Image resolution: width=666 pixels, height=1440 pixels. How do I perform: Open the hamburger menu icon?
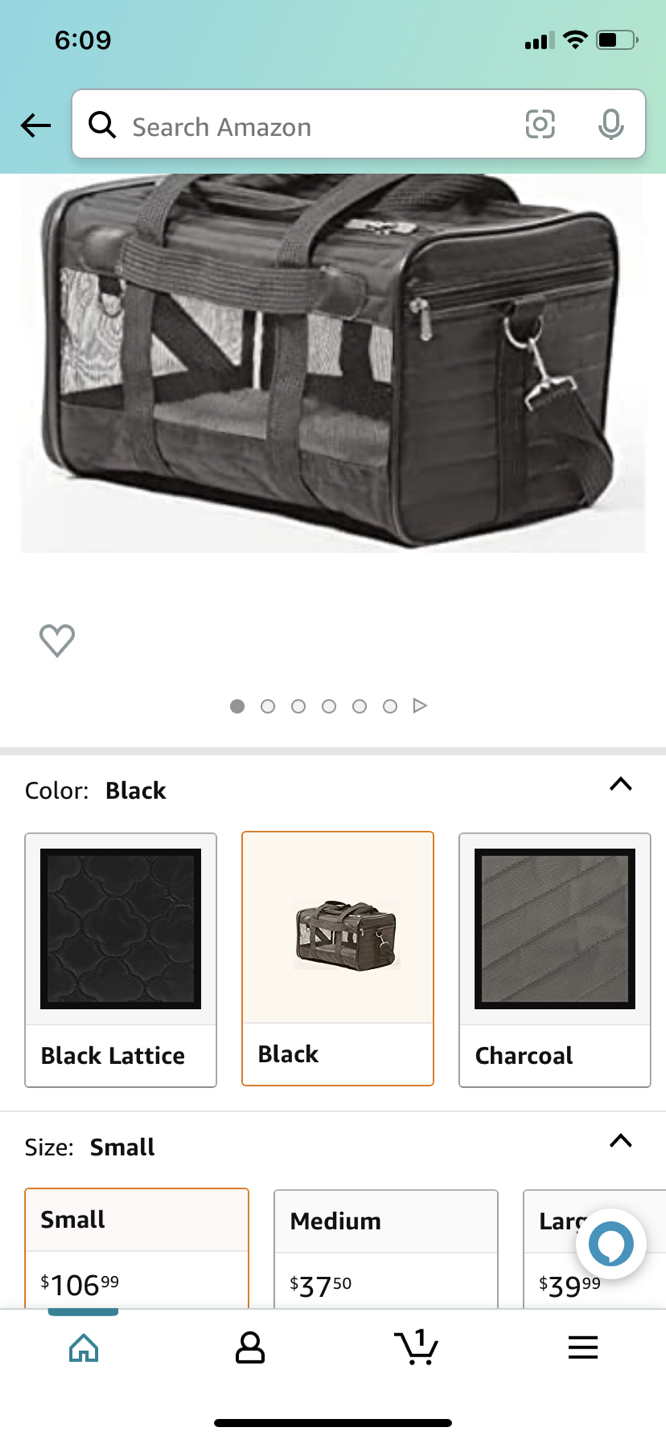(583, 1348)
